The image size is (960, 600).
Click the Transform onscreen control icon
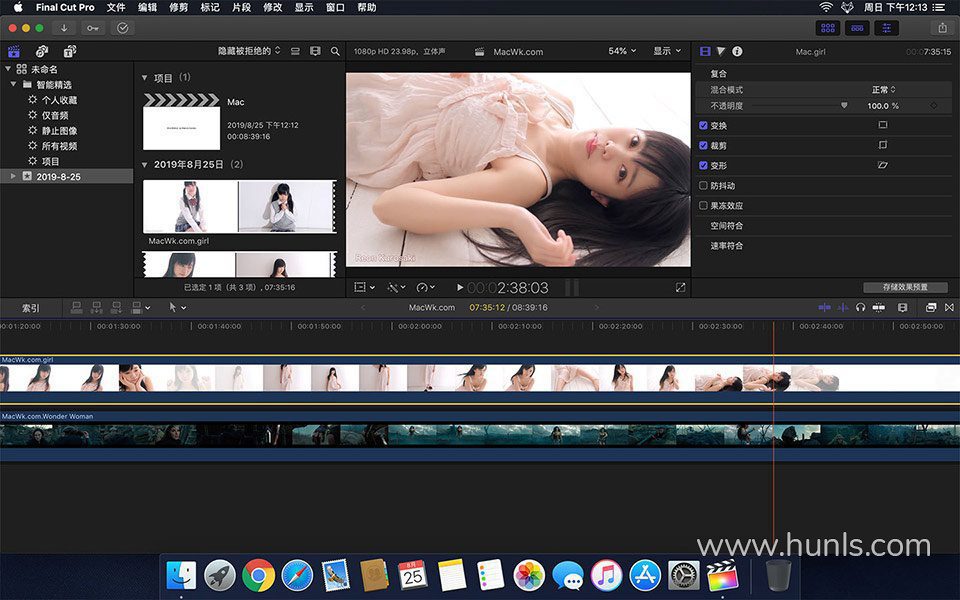point(882,125)
